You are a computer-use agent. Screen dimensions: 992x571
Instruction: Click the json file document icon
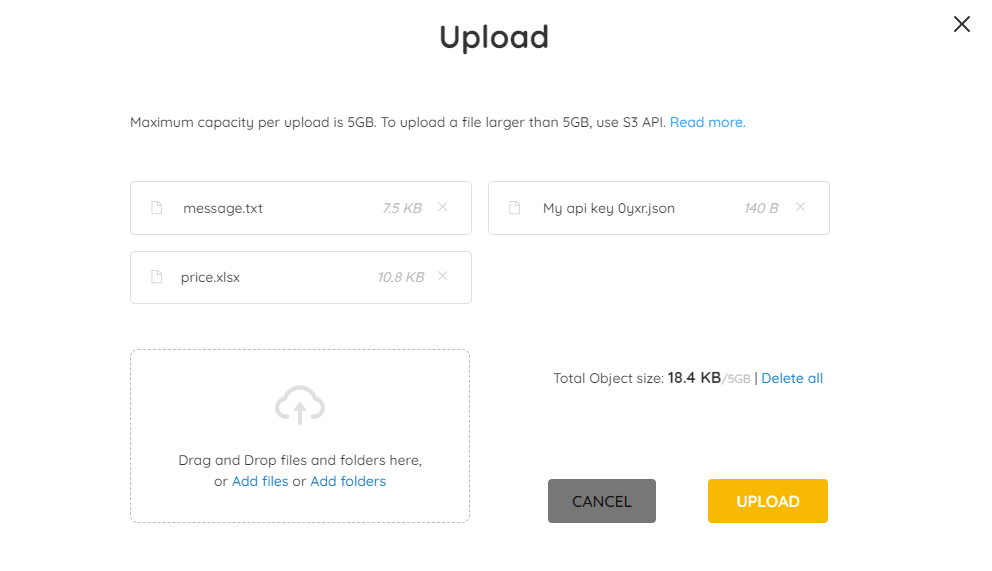pyautogui.click(x=514, y=207)
